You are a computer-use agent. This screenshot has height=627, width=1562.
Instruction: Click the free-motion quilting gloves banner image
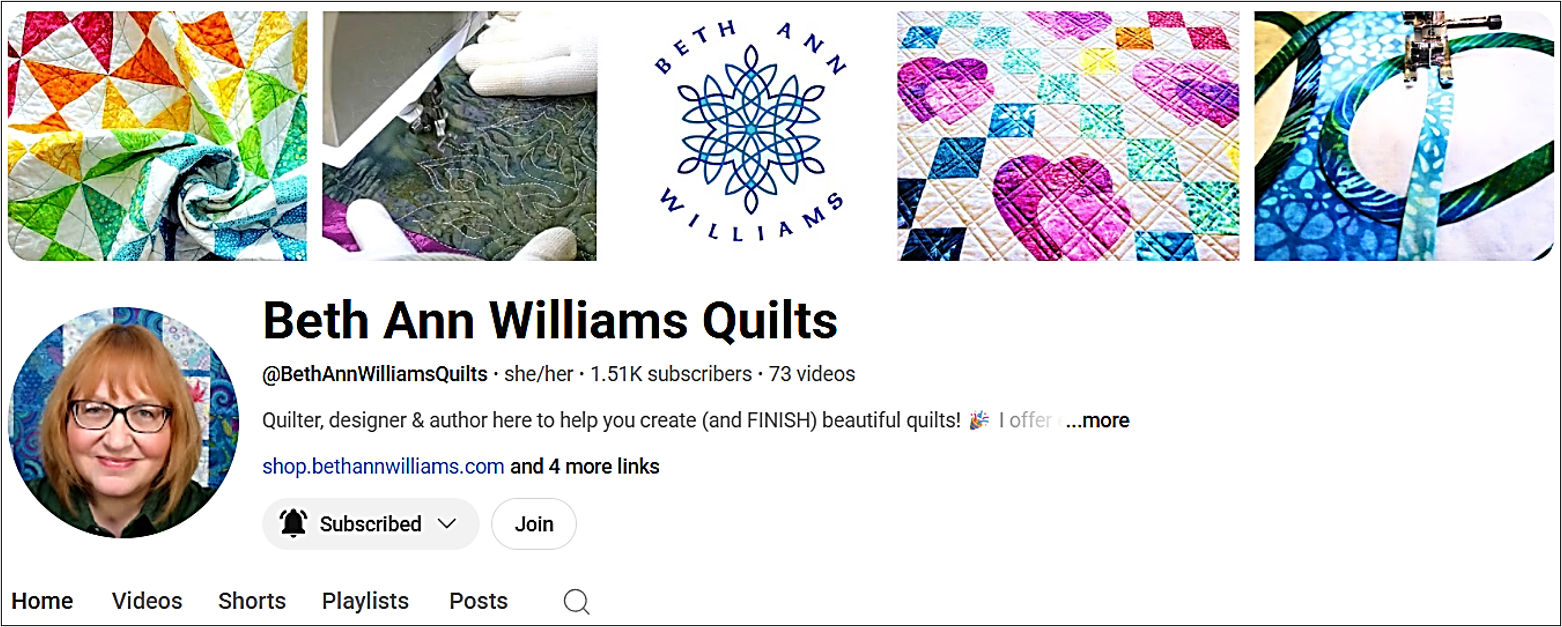[459, 136]
